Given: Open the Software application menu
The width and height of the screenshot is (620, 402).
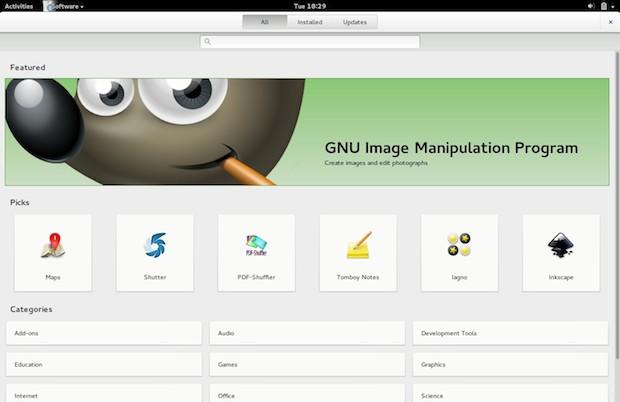Looking at the screenshot, I should [63, 6].
